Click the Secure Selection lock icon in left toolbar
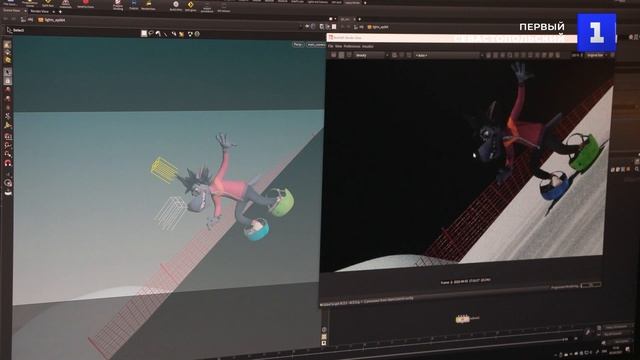640x360 pixels. (7, 81)
